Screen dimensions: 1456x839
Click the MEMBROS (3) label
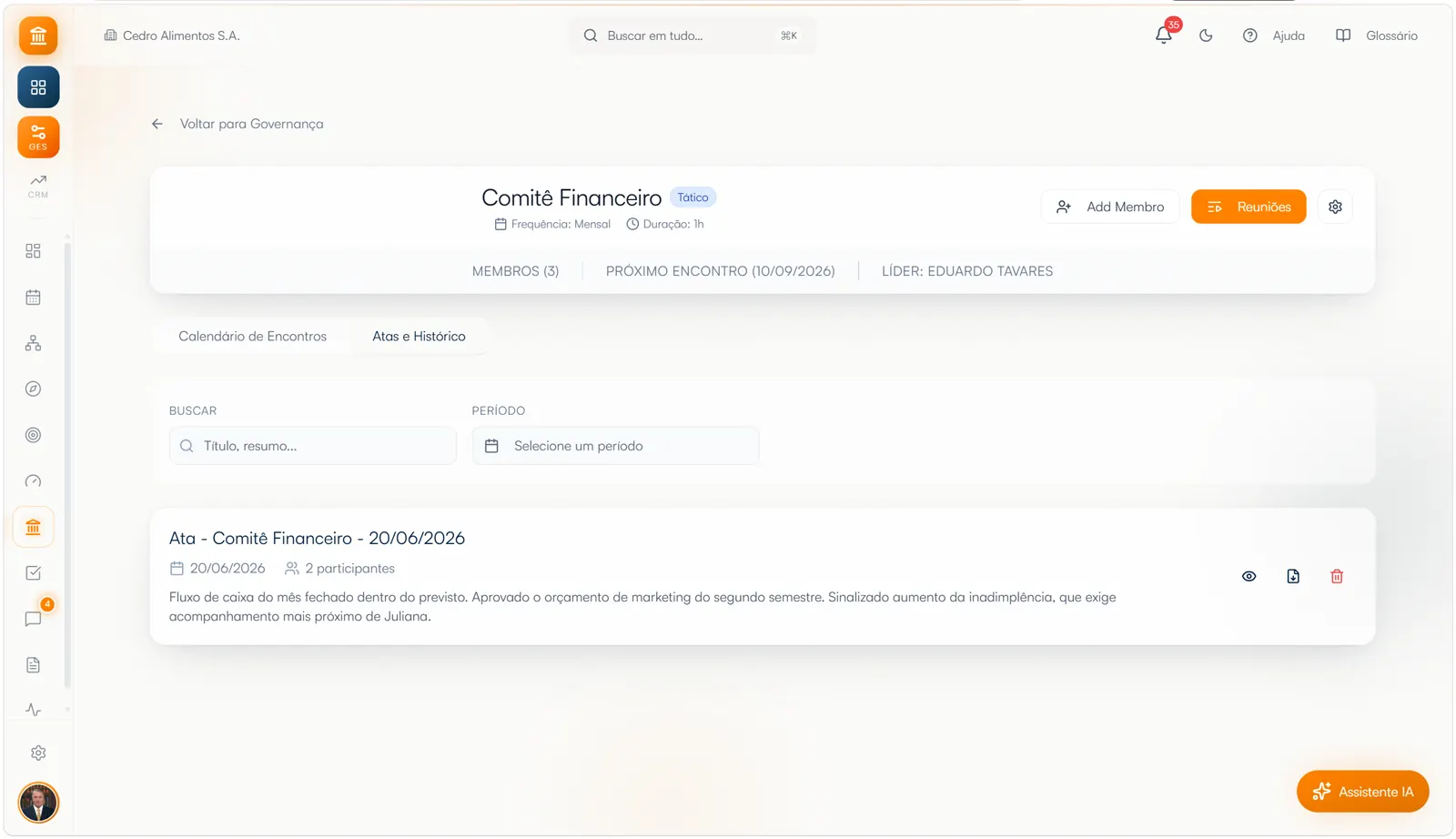coord(516,271)
